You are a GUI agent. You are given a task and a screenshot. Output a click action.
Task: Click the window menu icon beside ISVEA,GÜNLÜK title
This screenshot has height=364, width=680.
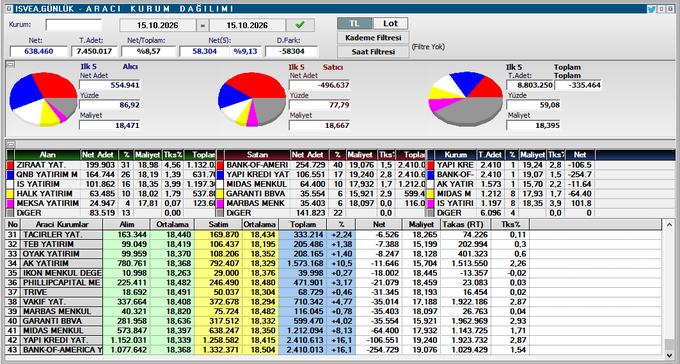coord(9,9)
